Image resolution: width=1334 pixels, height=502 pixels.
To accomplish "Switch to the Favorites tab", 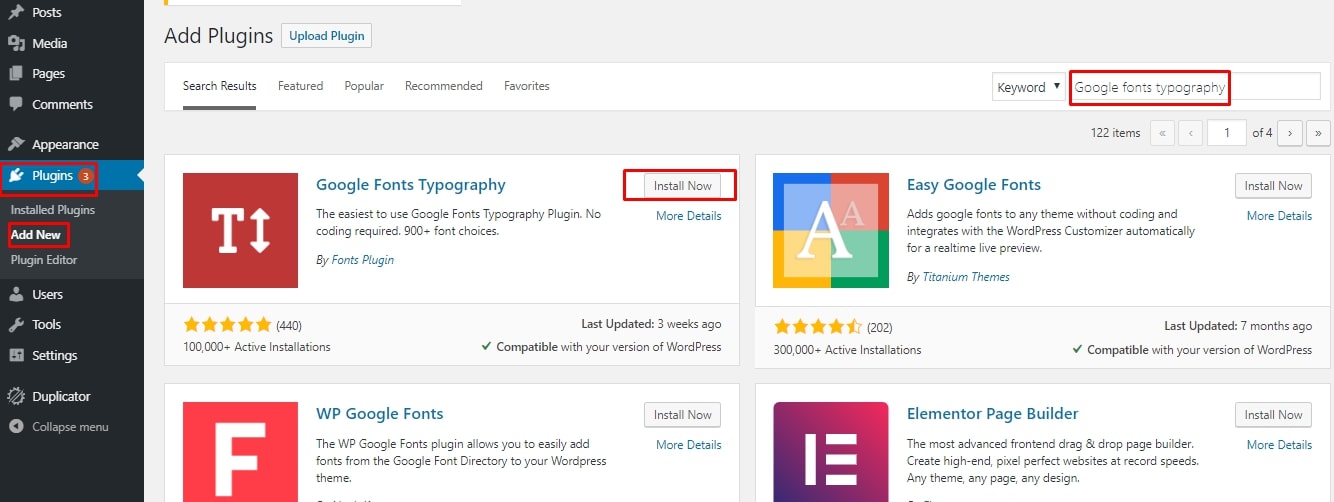I will (x=527, y=86).
